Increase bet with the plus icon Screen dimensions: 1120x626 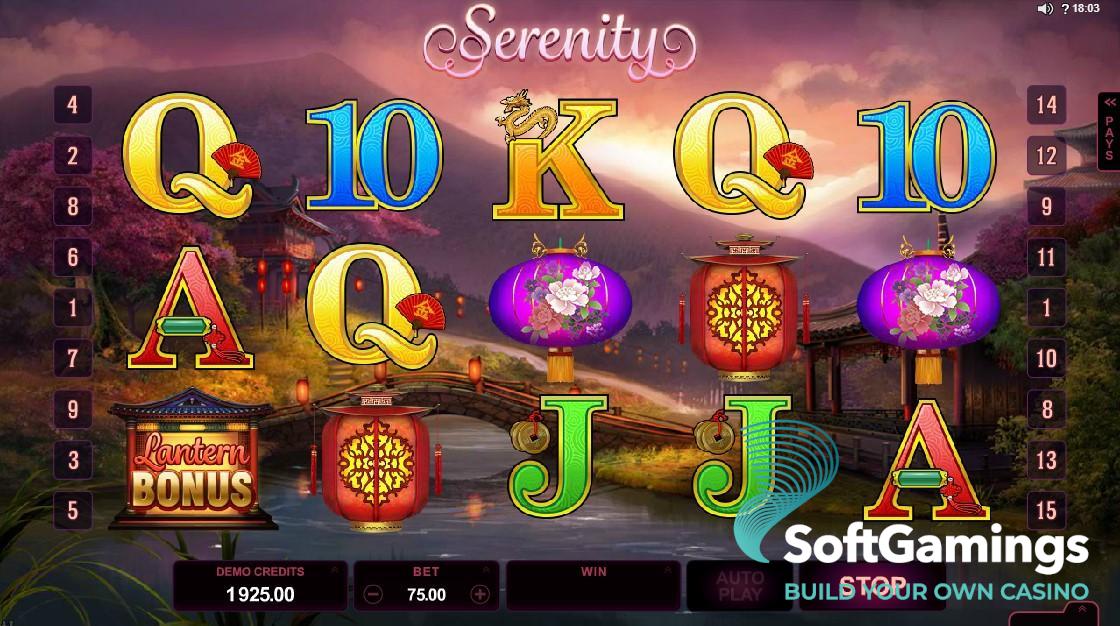pos(480,594)
